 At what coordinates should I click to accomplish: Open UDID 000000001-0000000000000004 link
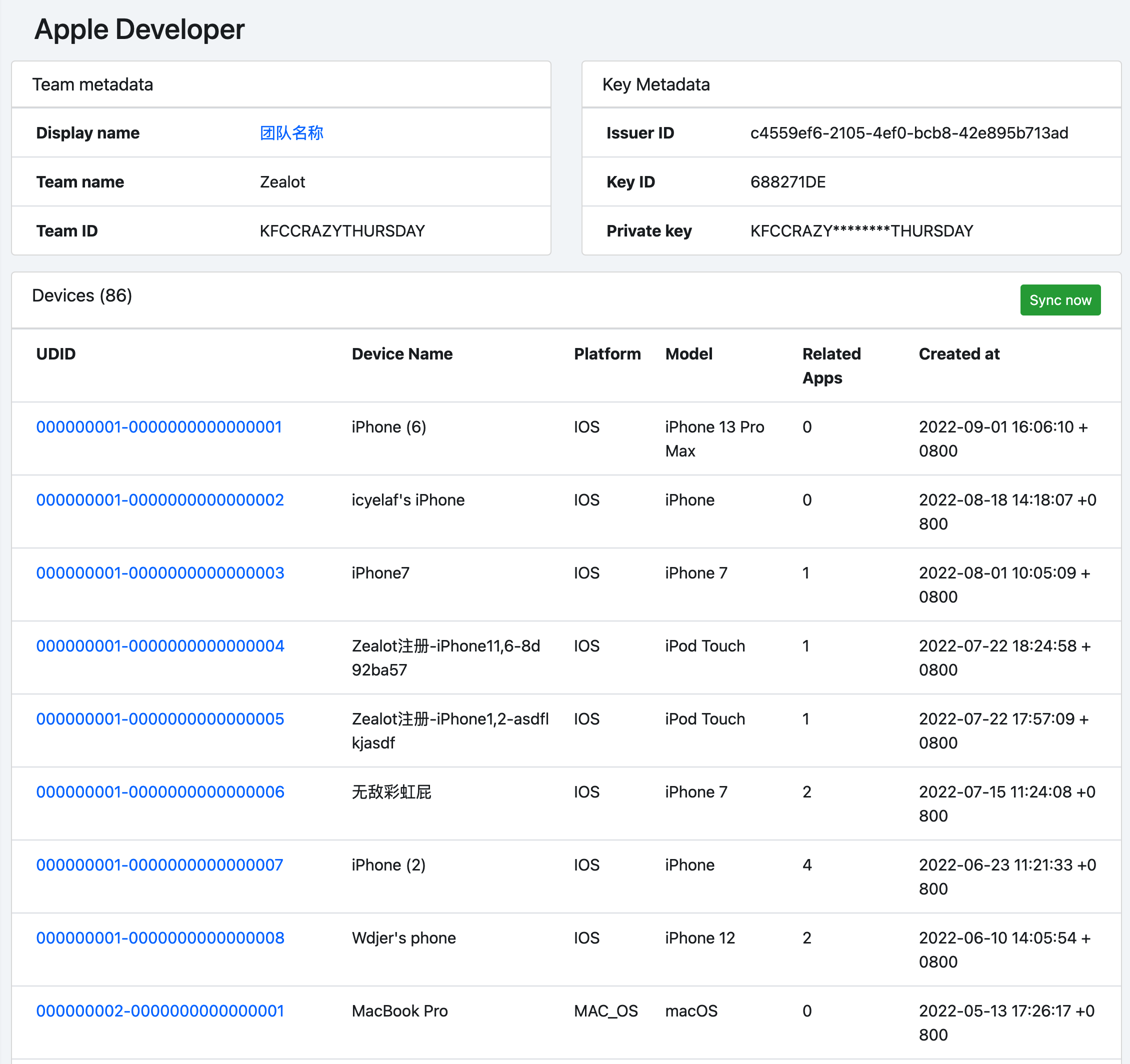160,645
